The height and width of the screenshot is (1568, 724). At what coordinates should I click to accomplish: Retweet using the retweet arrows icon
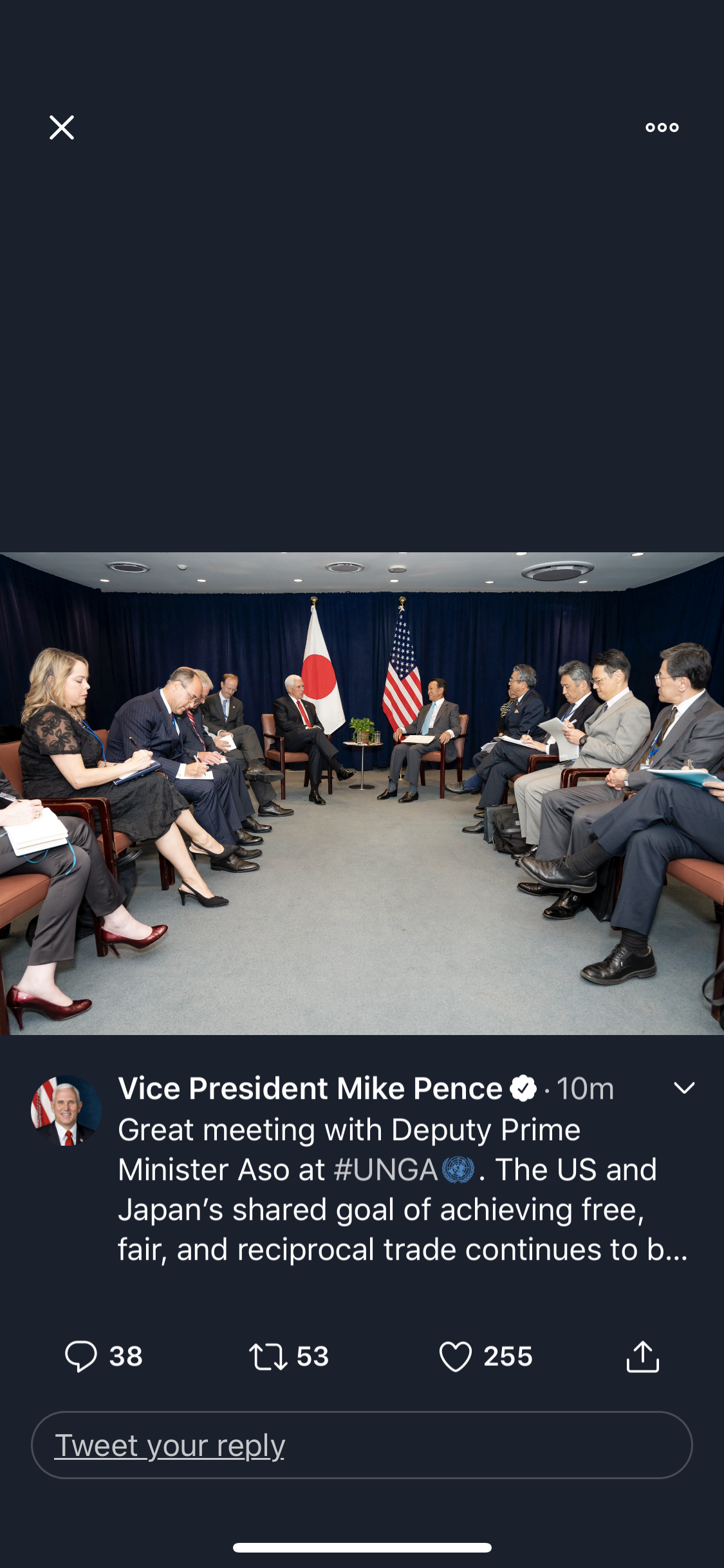[268, 1356]
